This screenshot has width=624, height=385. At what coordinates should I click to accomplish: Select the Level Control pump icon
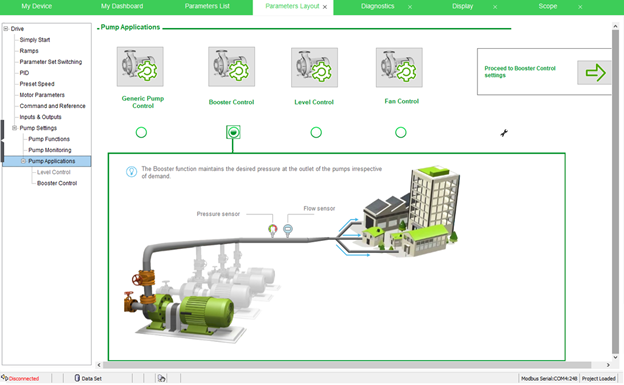click(314, 67)
